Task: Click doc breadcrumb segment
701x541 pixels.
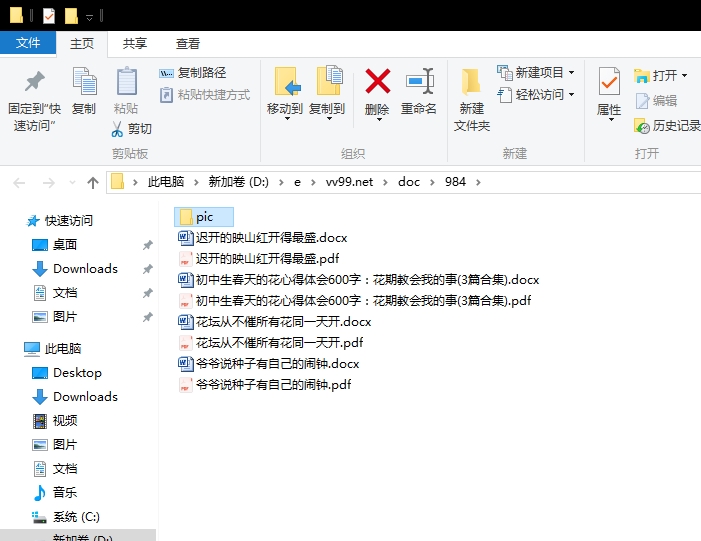Action: coord(409,182)
